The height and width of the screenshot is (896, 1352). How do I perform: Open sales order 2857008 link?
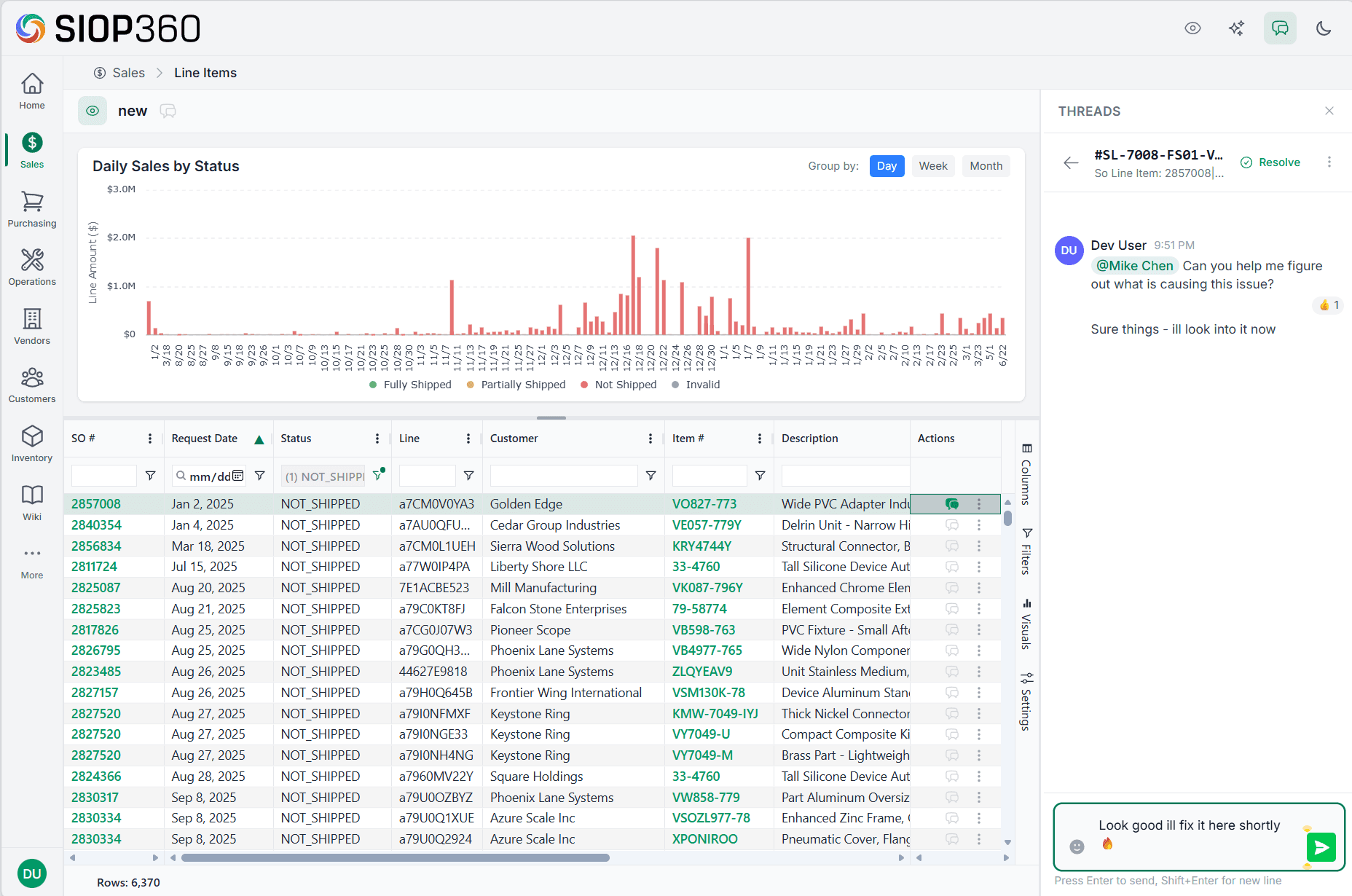pos(95,503)
